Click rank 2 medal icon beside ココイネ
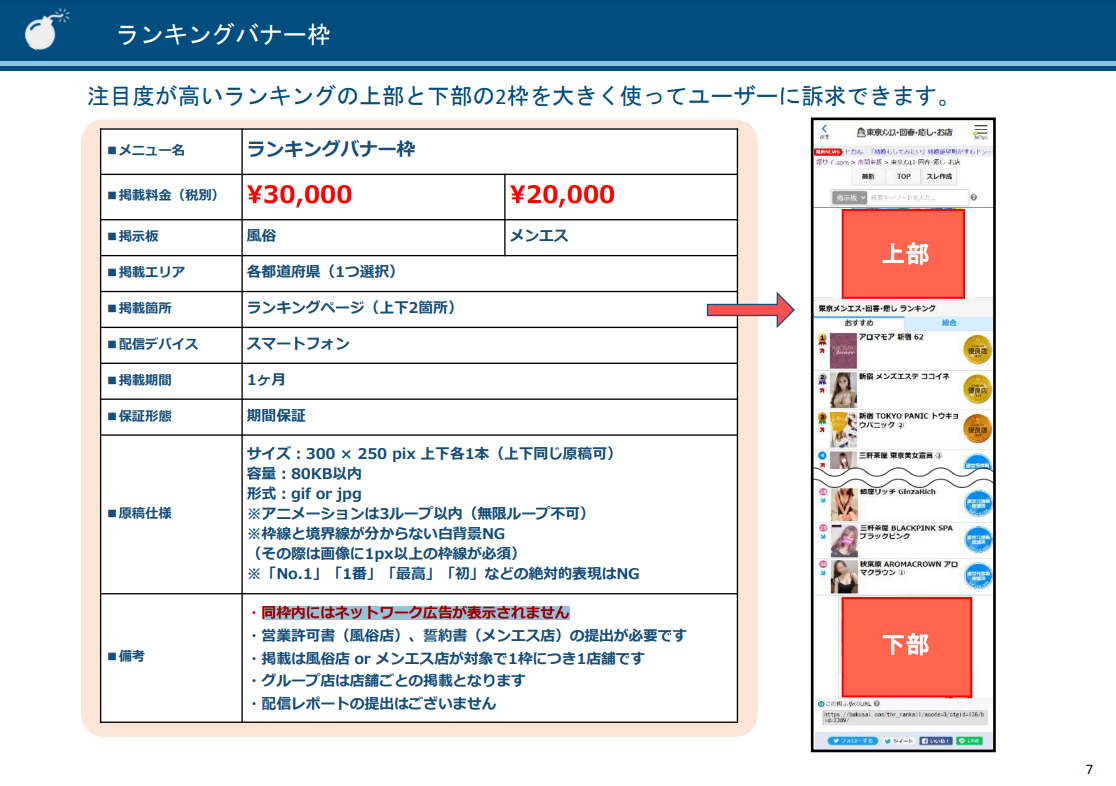Screen dimensions: 1116x786 (822, 379)
